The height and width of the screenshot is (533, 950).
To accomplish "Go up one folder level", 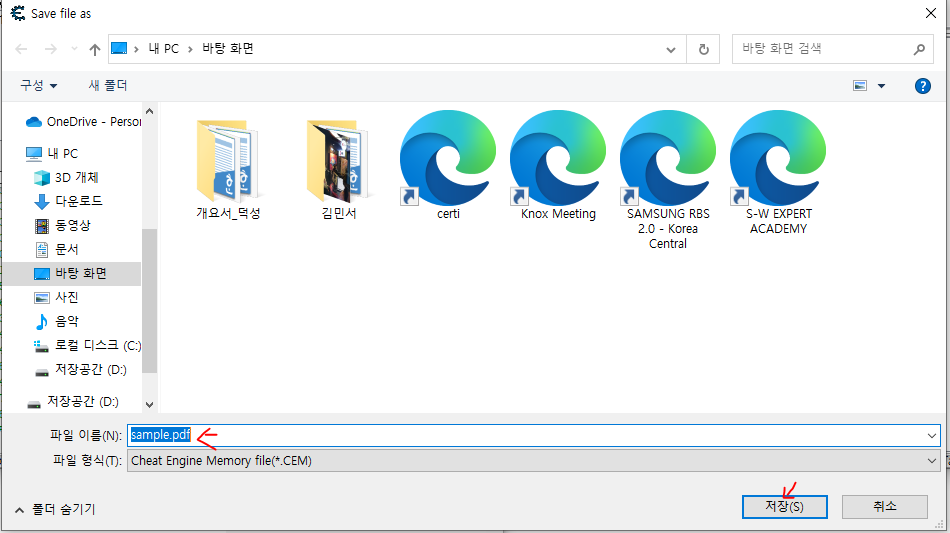I will [95, 49].
